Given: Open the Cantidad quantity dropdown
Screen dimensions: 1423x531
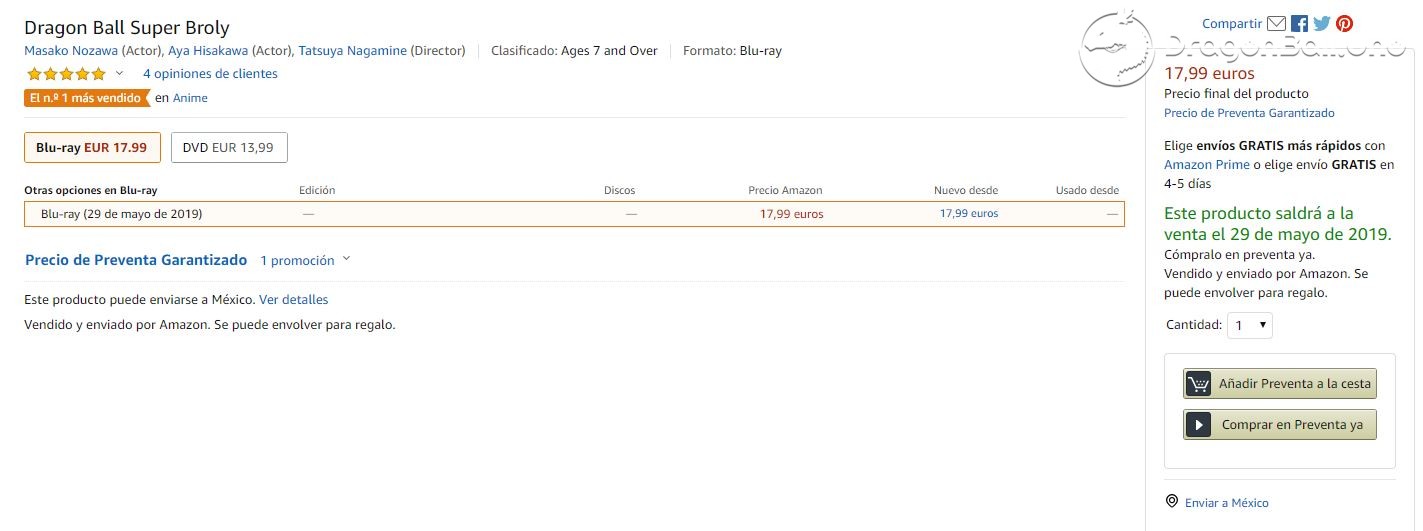Looking at the screenshot, I should [1250, 325].
